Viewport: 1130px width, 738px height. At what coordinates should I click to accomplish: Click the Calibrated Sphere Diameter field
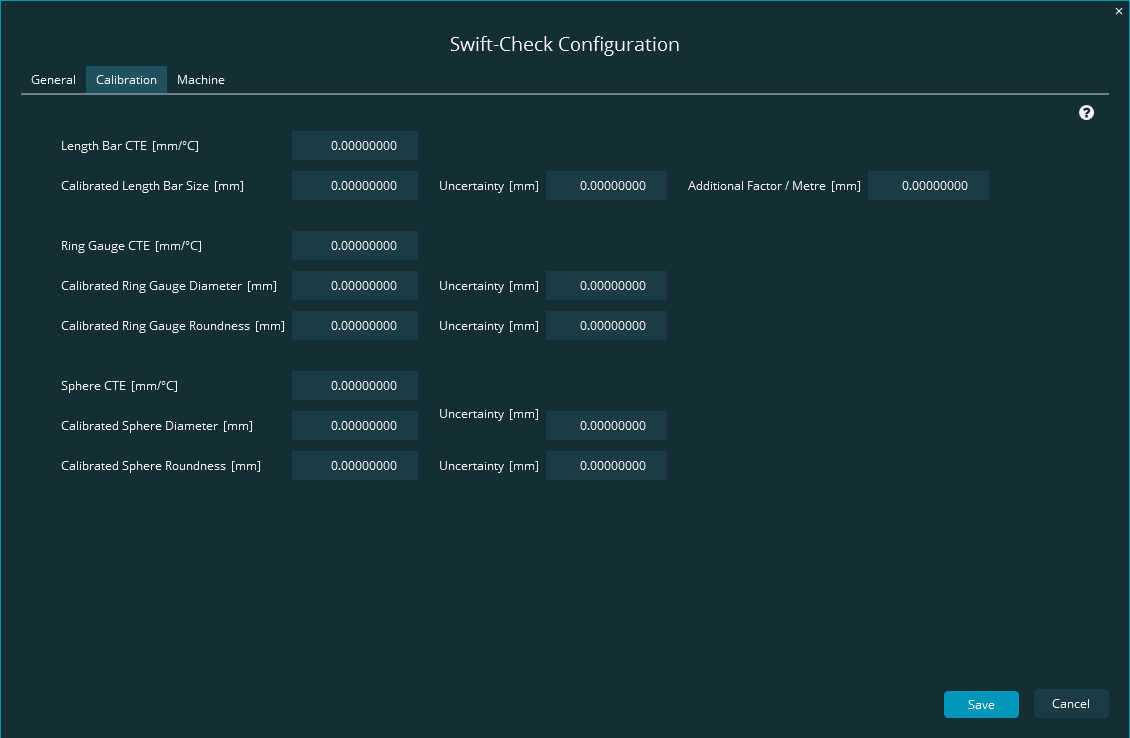(x=354, y=425)
